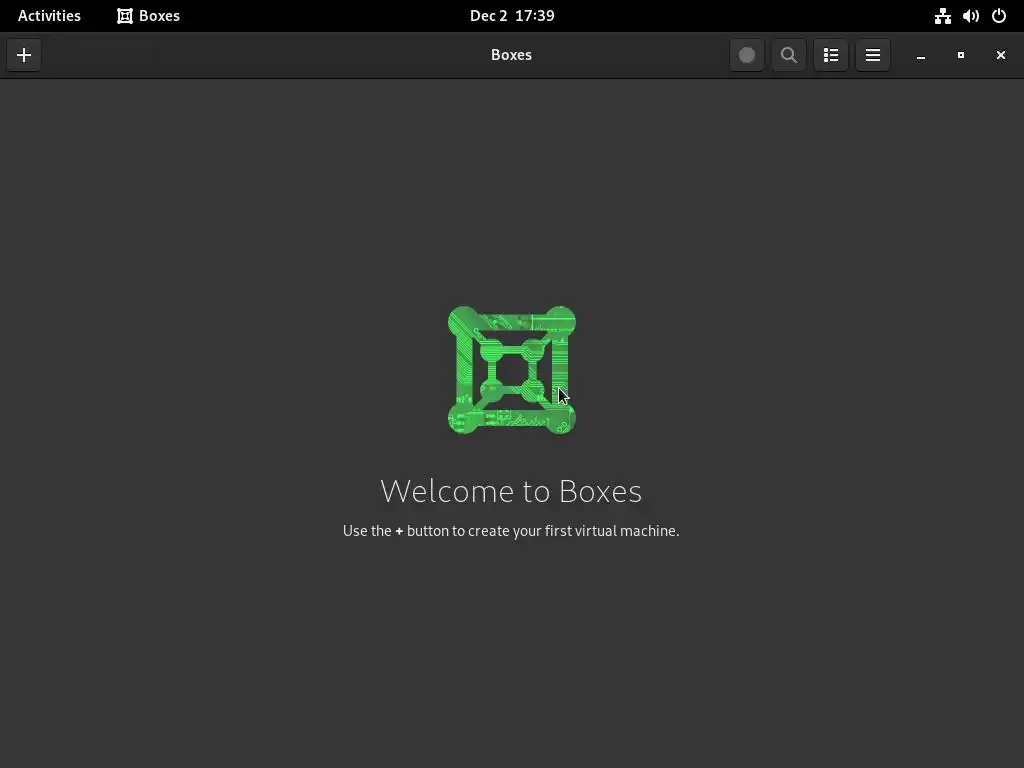The height and width of the screenshot is (768, 1024).
Task: Open the hamburger application menu
Action: click(x=872, y=55)
